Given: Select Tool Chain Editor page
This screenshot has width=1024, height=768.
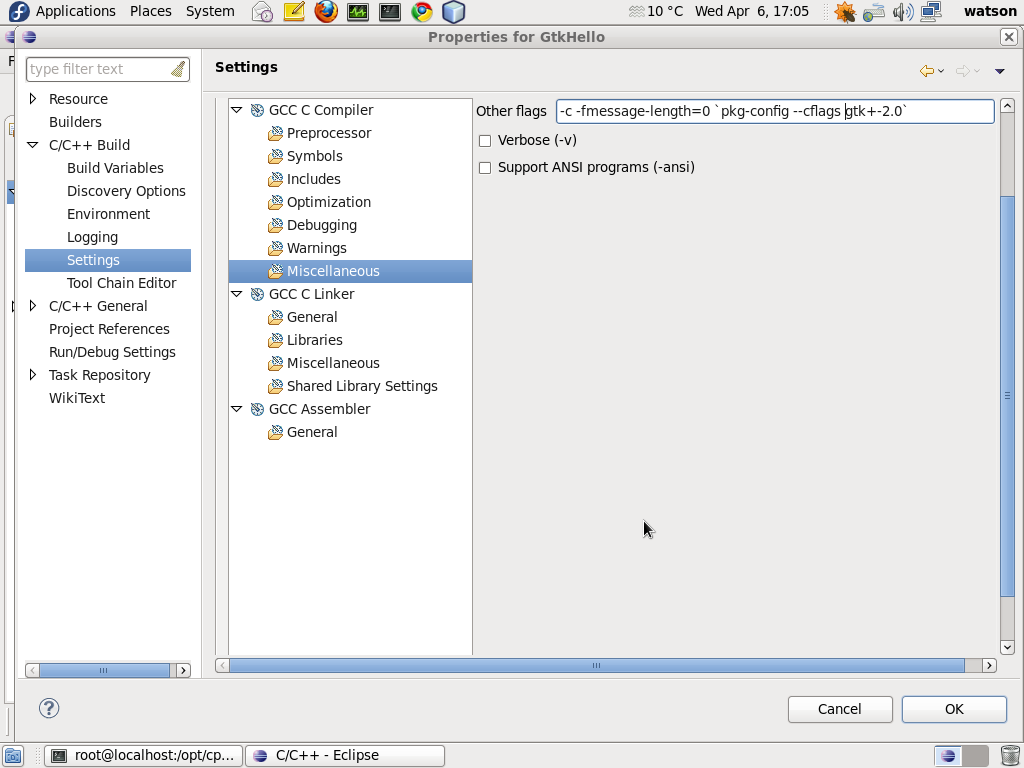Looking at the screenshot, I should point(121,283).
